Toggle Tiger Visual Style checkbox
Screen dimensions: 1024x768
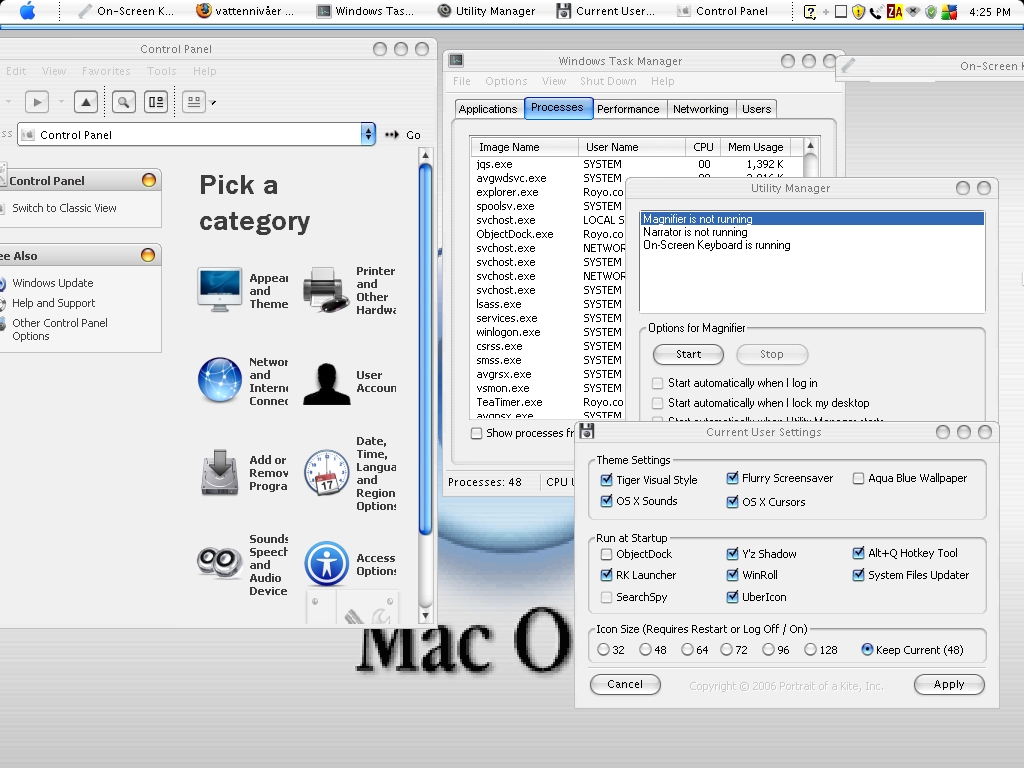tap(606, 480)
